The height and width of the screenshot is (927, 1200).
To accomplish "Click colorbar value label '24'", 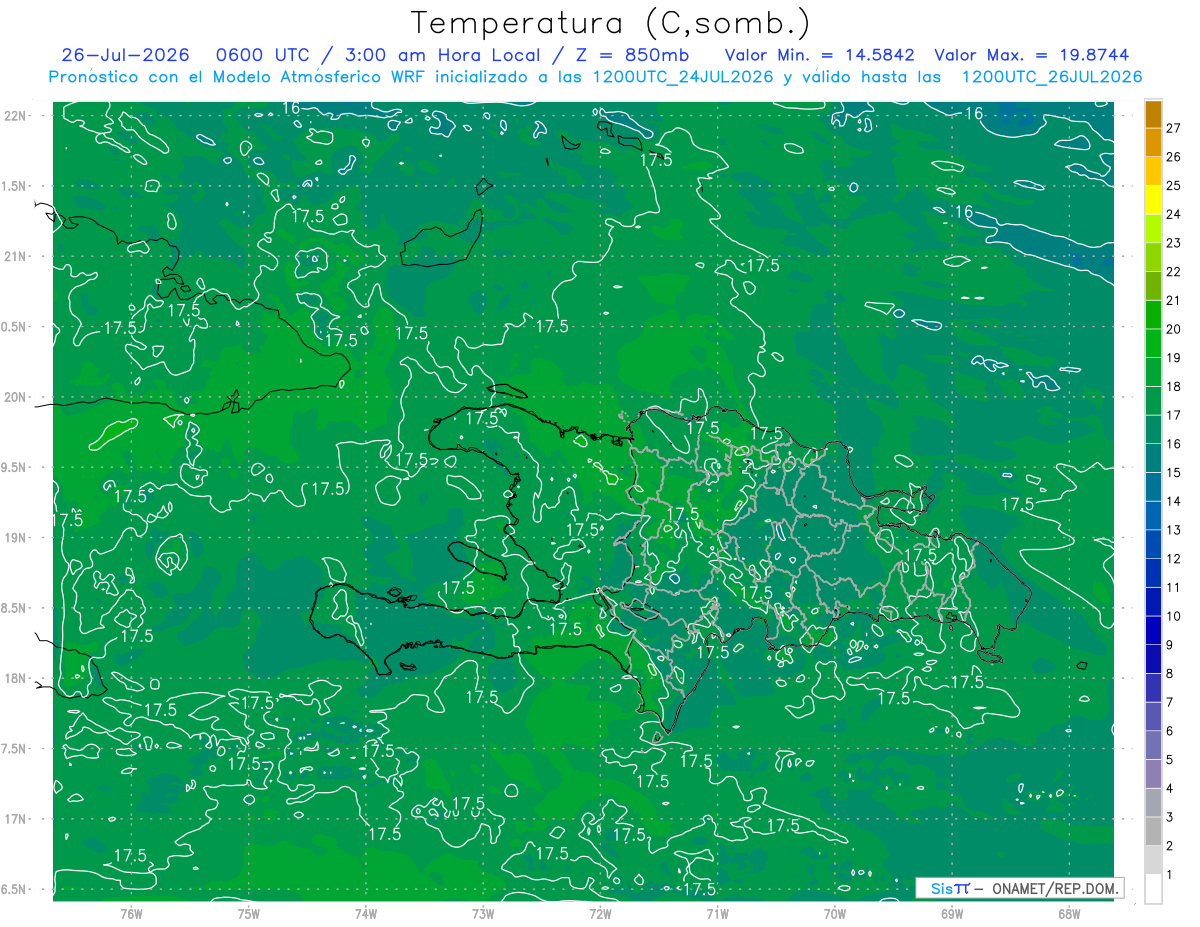I will 1174,214.
